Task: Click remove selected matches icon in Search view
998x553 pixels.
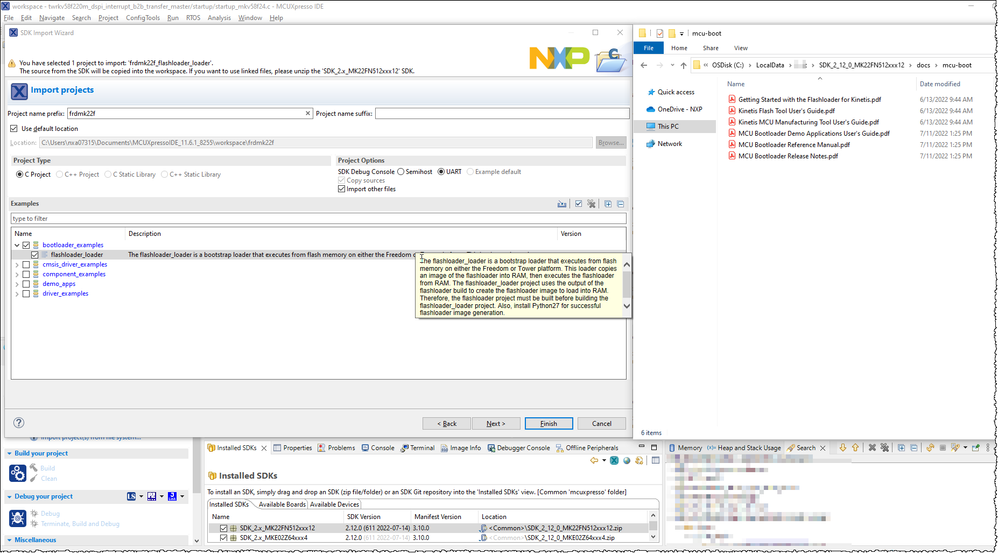Action: pyautogui.click(x=872, y=448)
